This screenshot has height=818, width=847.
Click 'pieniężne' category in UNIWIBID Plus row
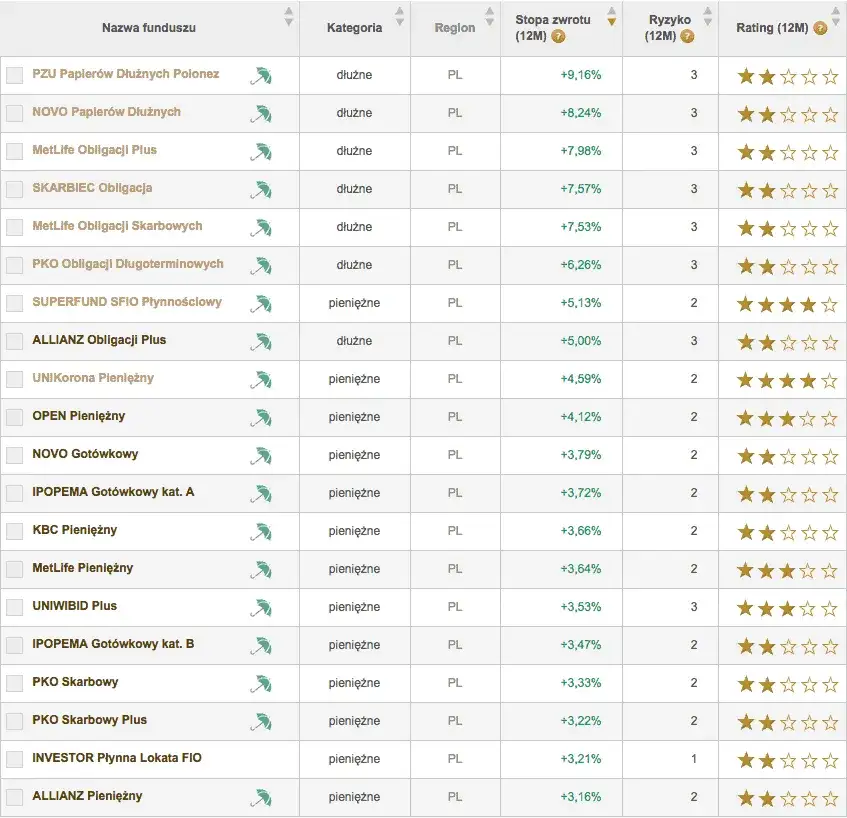pyautogui.click(x=354, y=608)
